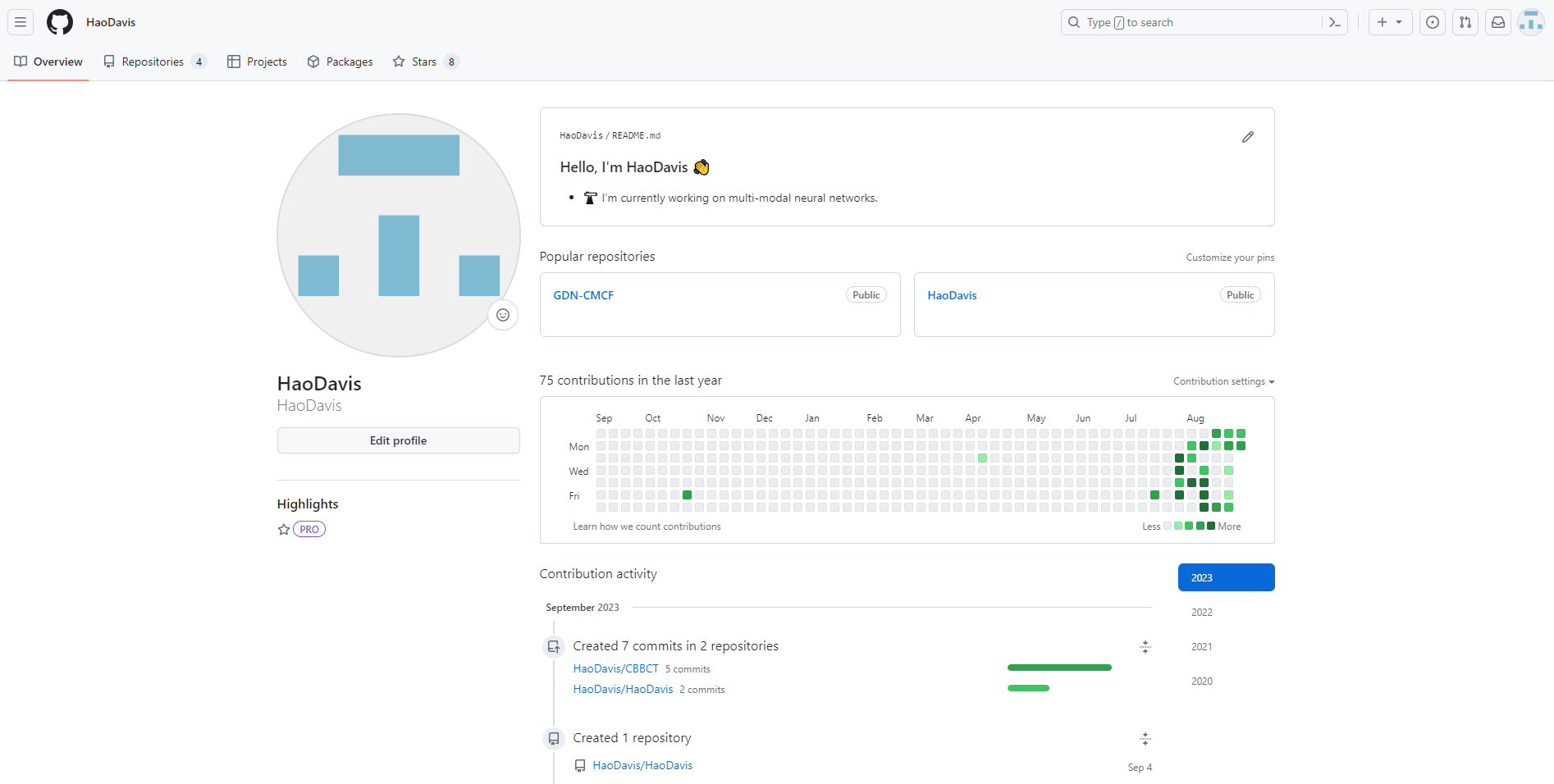Click the commits activity icon on timeline
The height and width of the screenshot is (784, 1554).
(554, 646)
